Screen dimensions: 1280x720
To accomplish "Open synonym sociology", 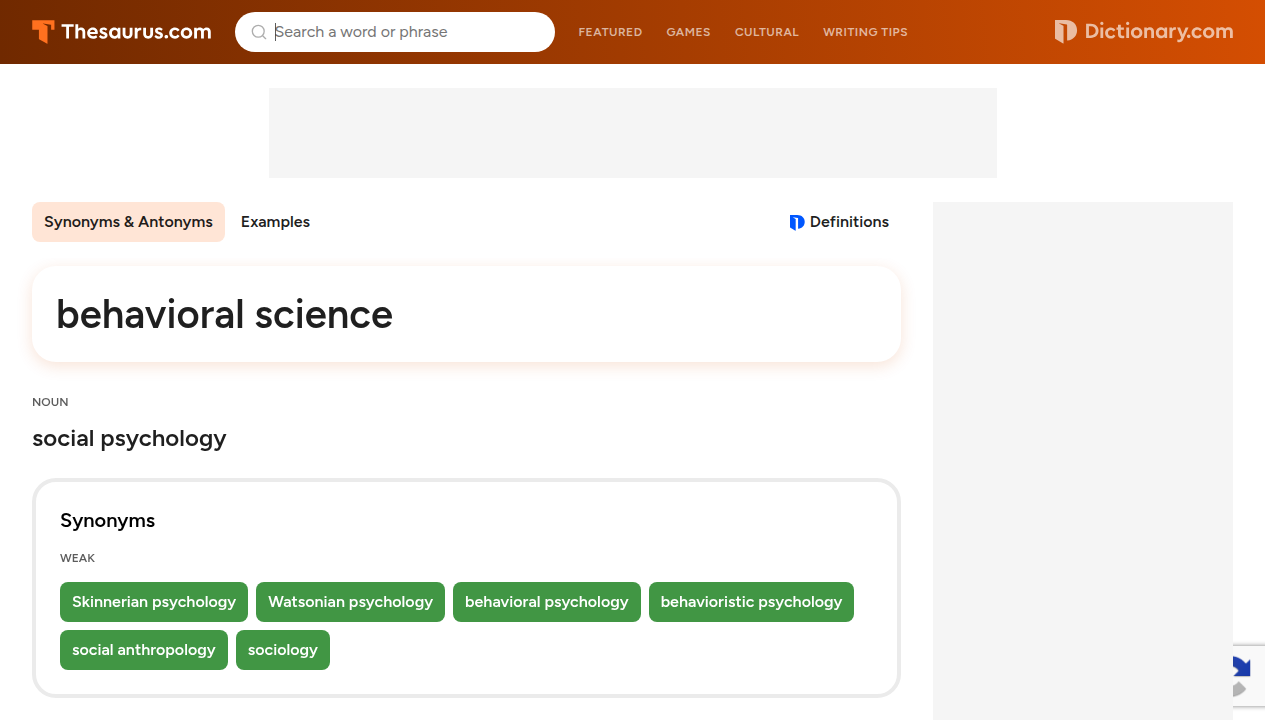I will pos(283,650).
